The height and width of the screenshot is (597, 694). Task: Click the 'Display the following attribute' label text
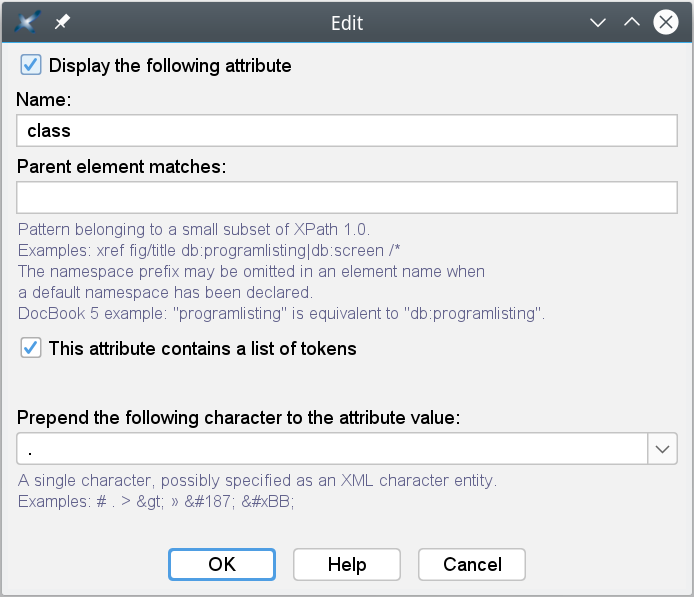(170, 65)
